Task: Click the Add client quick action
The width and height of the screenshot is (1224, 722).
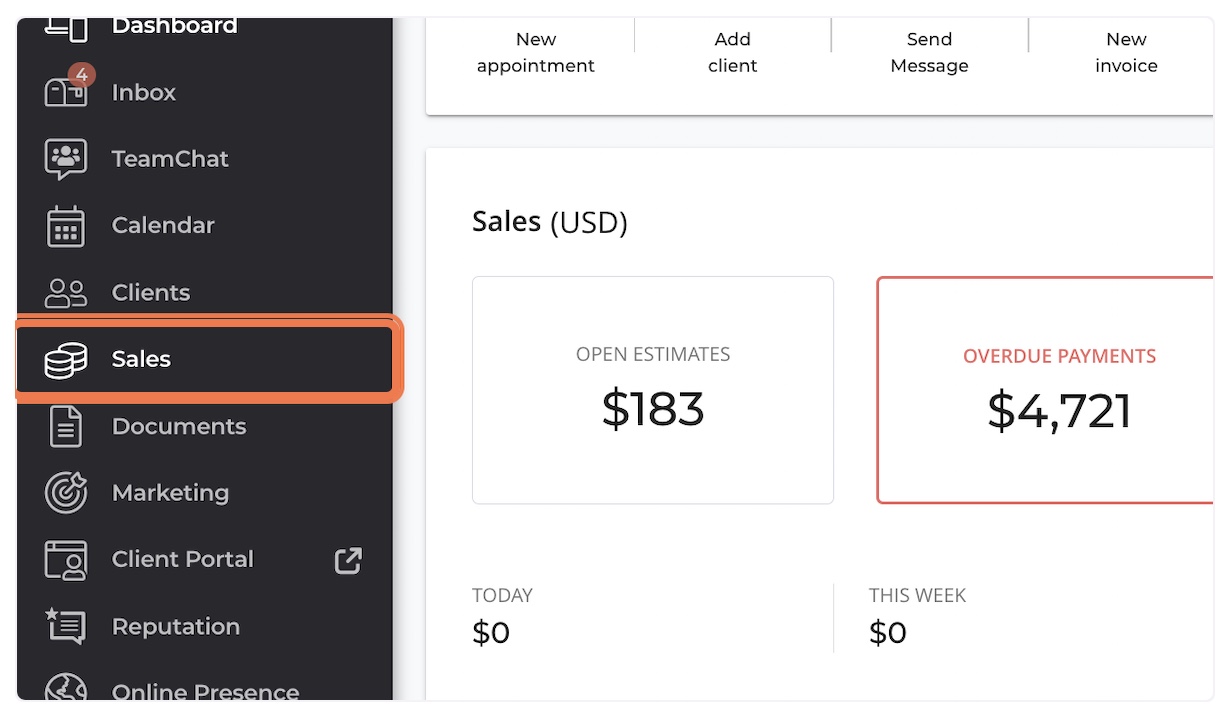Action: (x=732, y=53)
